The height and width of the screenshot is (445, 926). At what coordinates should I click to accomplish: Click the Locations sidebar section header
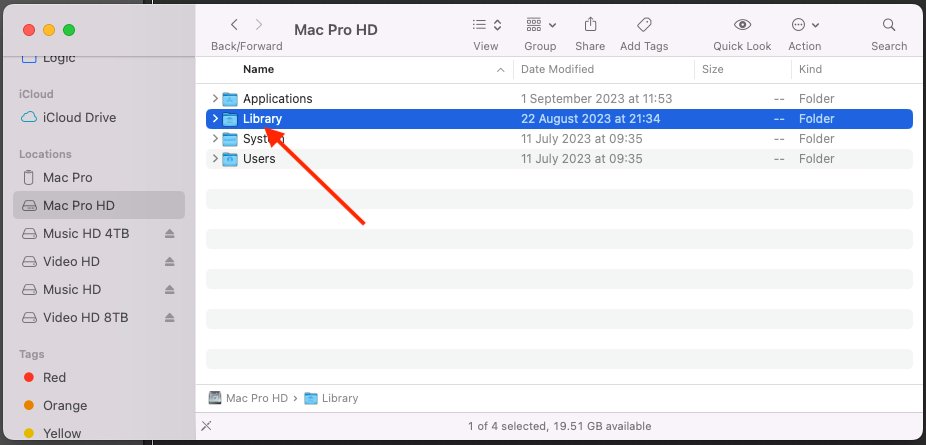[45, 154]
